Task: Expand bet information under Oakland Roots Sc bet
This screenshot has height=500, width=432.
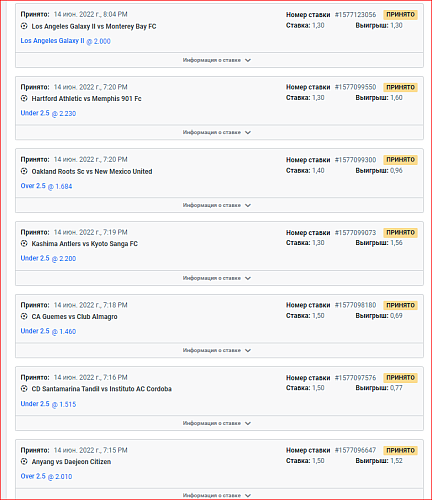Action: click(219, 205)
